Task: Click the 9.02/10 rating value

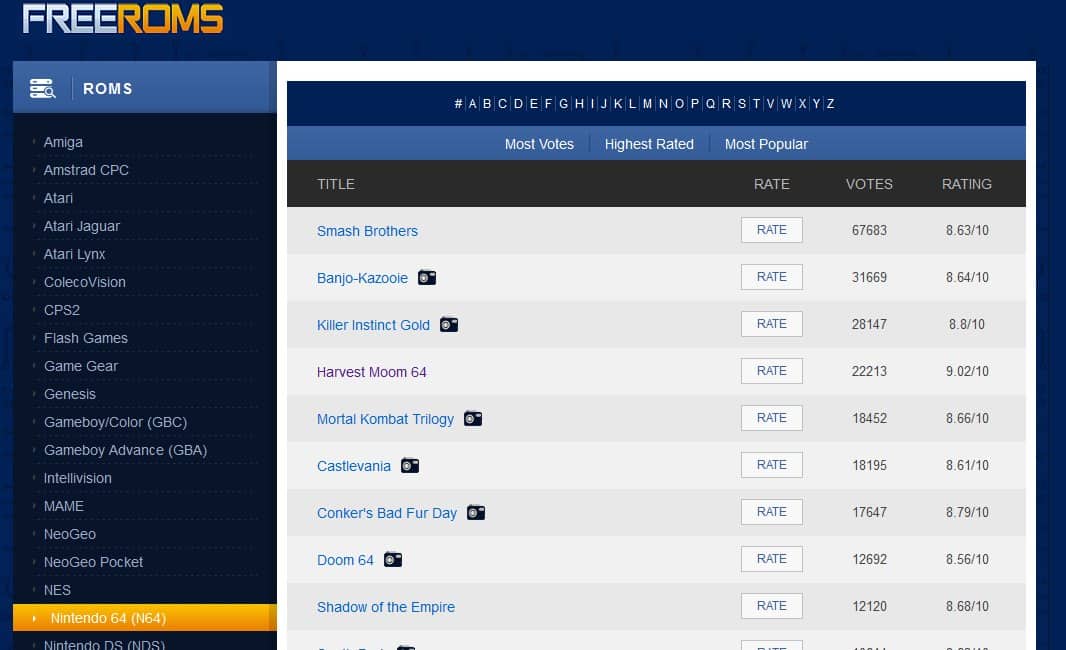Action: click(x=967, y=371)
